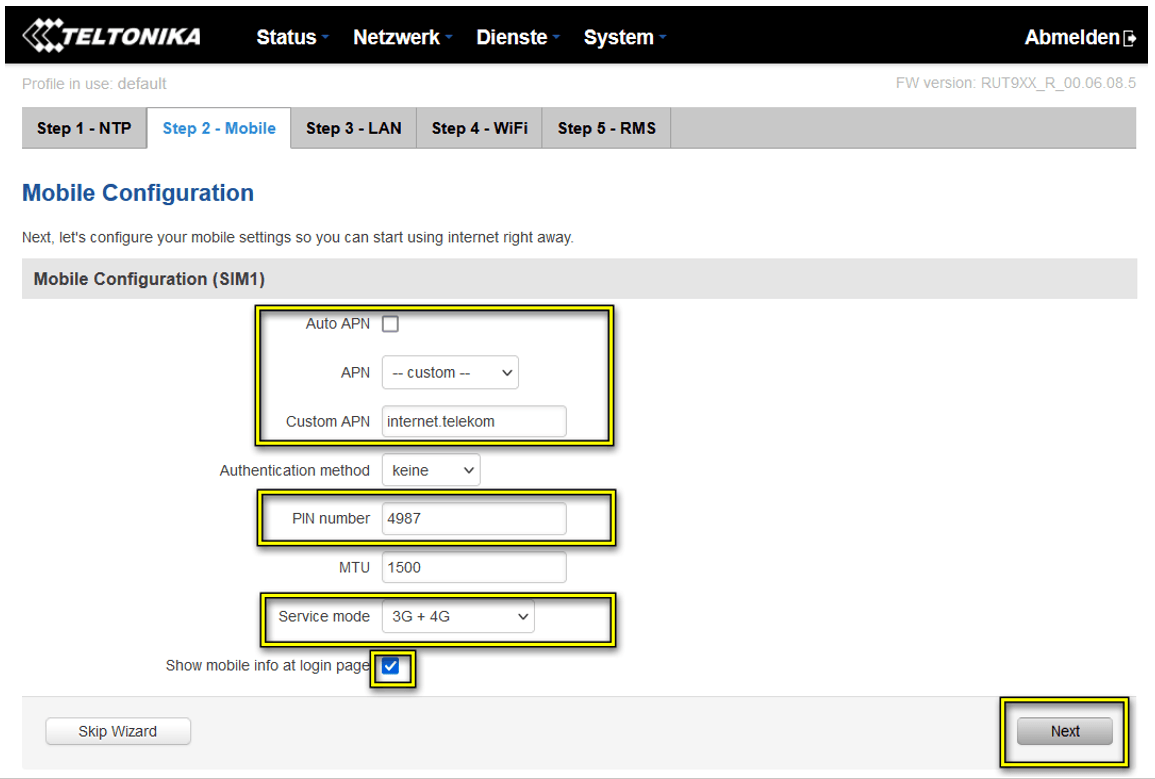Click the Next button
Image resolution: width=1155 pixels, height=779 pixels.
click(1064, 732)
